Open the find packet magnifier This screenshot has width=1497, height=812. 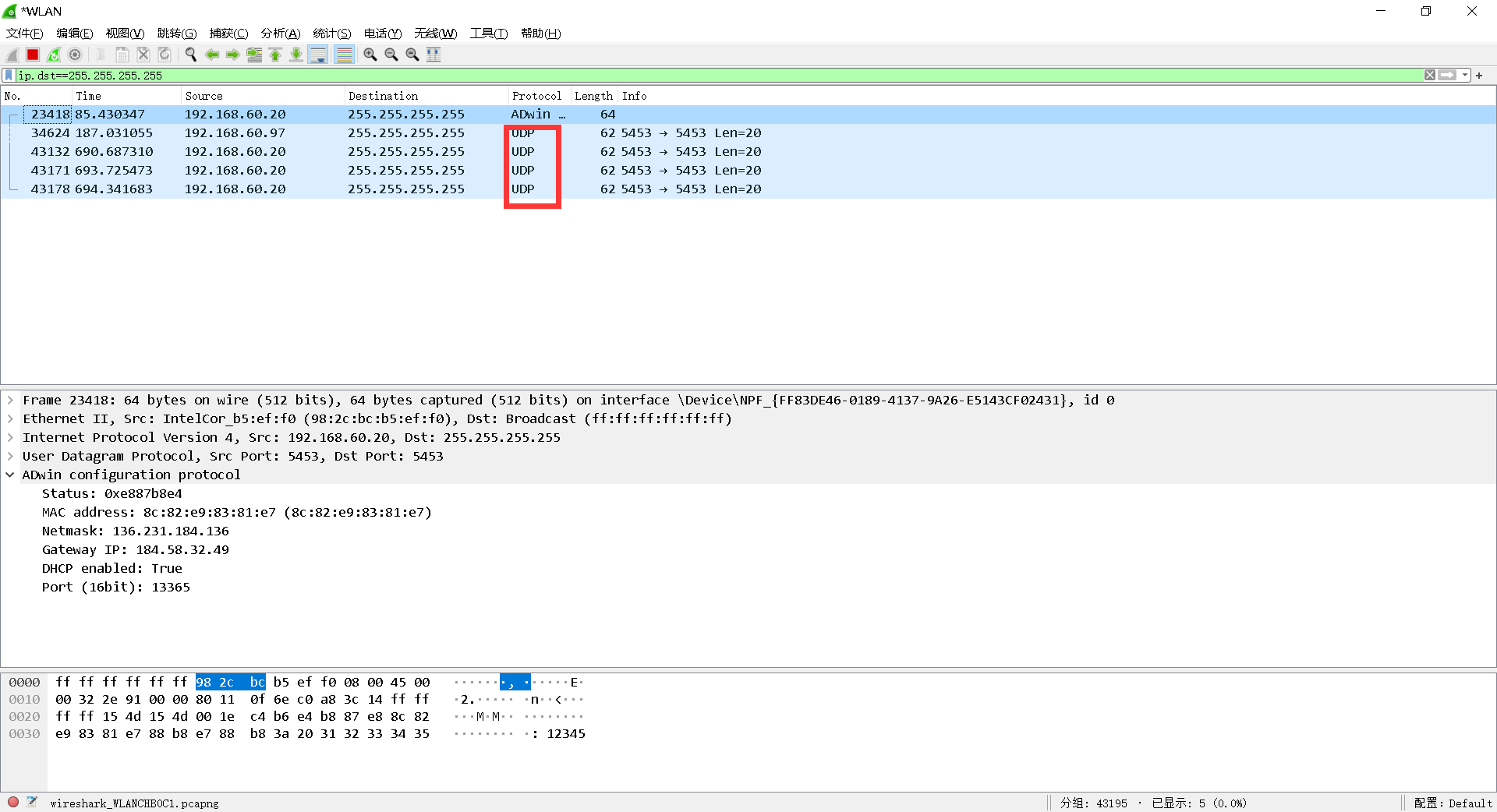[191, 55]
